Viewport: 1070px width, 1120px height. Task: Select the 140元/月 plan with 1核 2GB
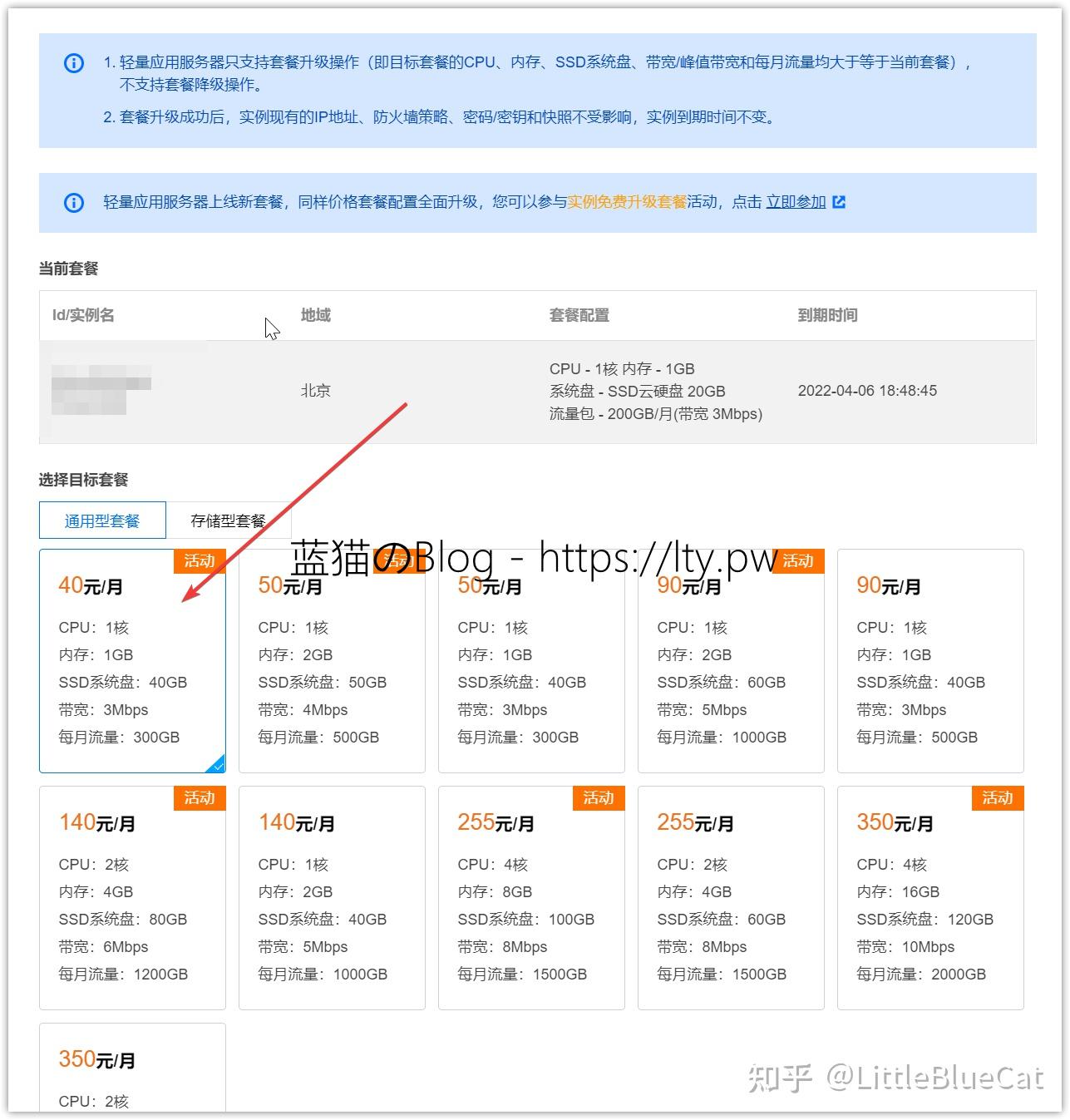coord(332,898)
